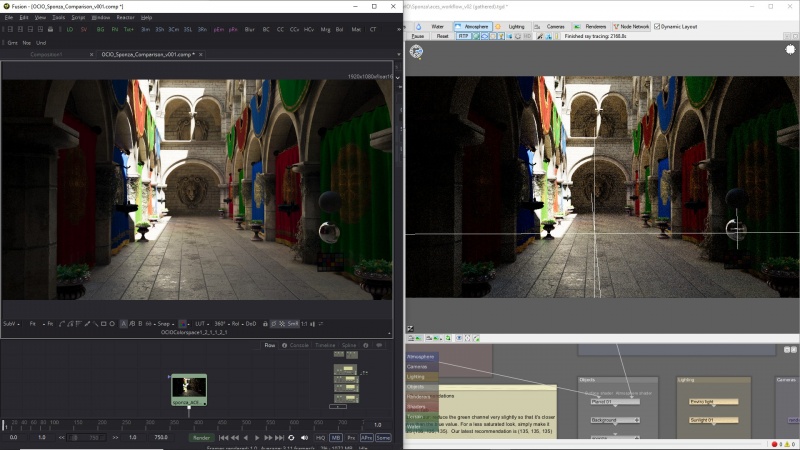The height and width of the screenshot is (450, 800).
Task: Open the Snap dropdown in viewer
Action: tap(165, 324)
